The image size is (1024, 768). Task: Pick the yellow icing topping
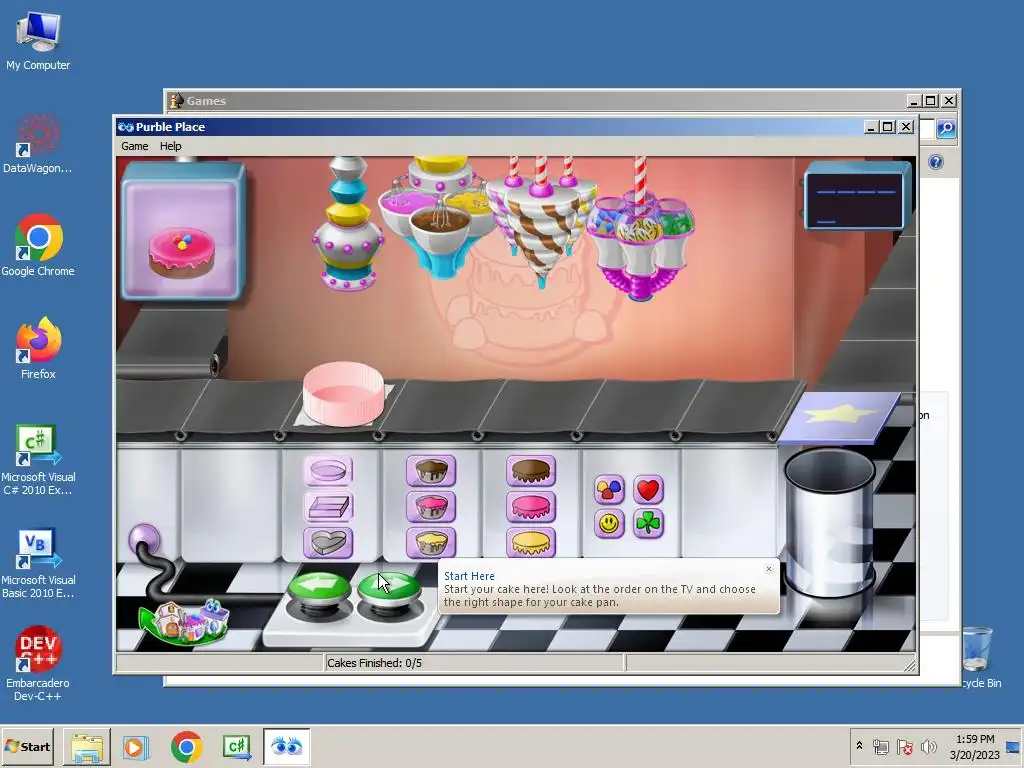pos(530,543)
